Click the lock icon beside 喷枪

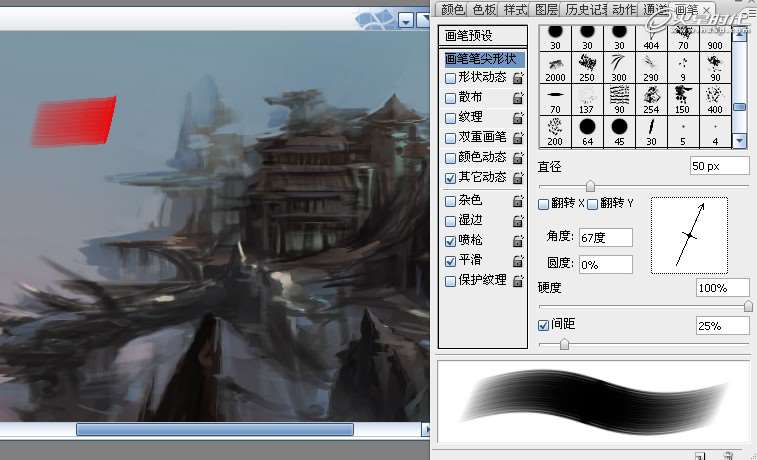point(518,240)
